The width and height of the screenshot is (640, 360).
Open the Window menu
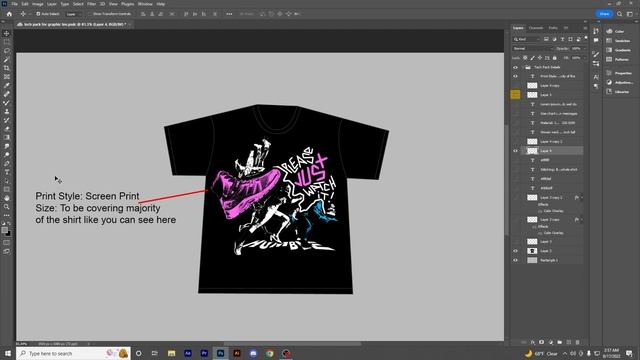pos(145,4)
